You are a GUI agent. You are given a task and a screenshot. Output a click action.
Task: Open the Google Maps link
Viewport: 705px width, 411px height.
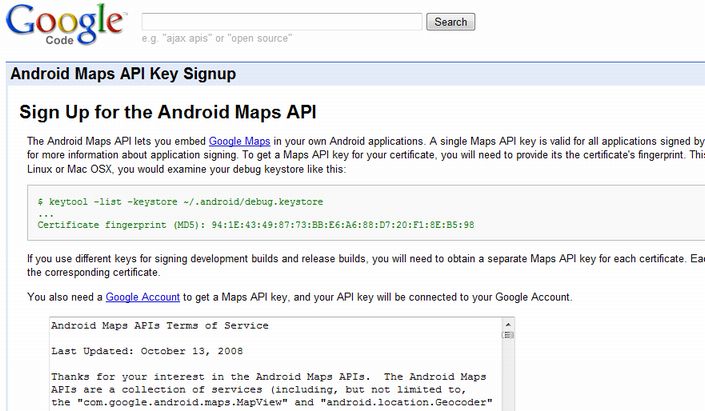click(x=239, y=141)
